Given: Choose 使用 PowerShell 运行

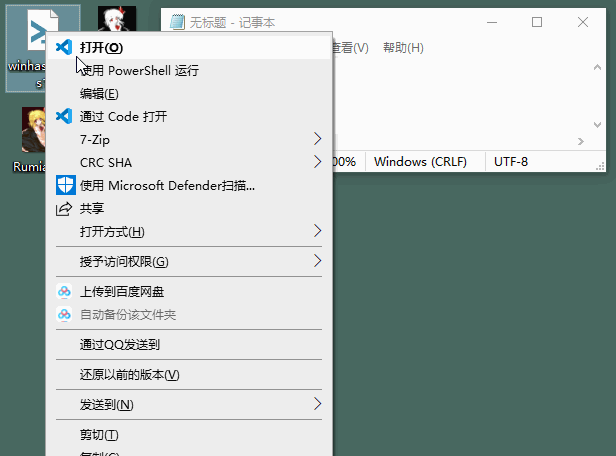Looking at the screenshot, I should [189, 71].
